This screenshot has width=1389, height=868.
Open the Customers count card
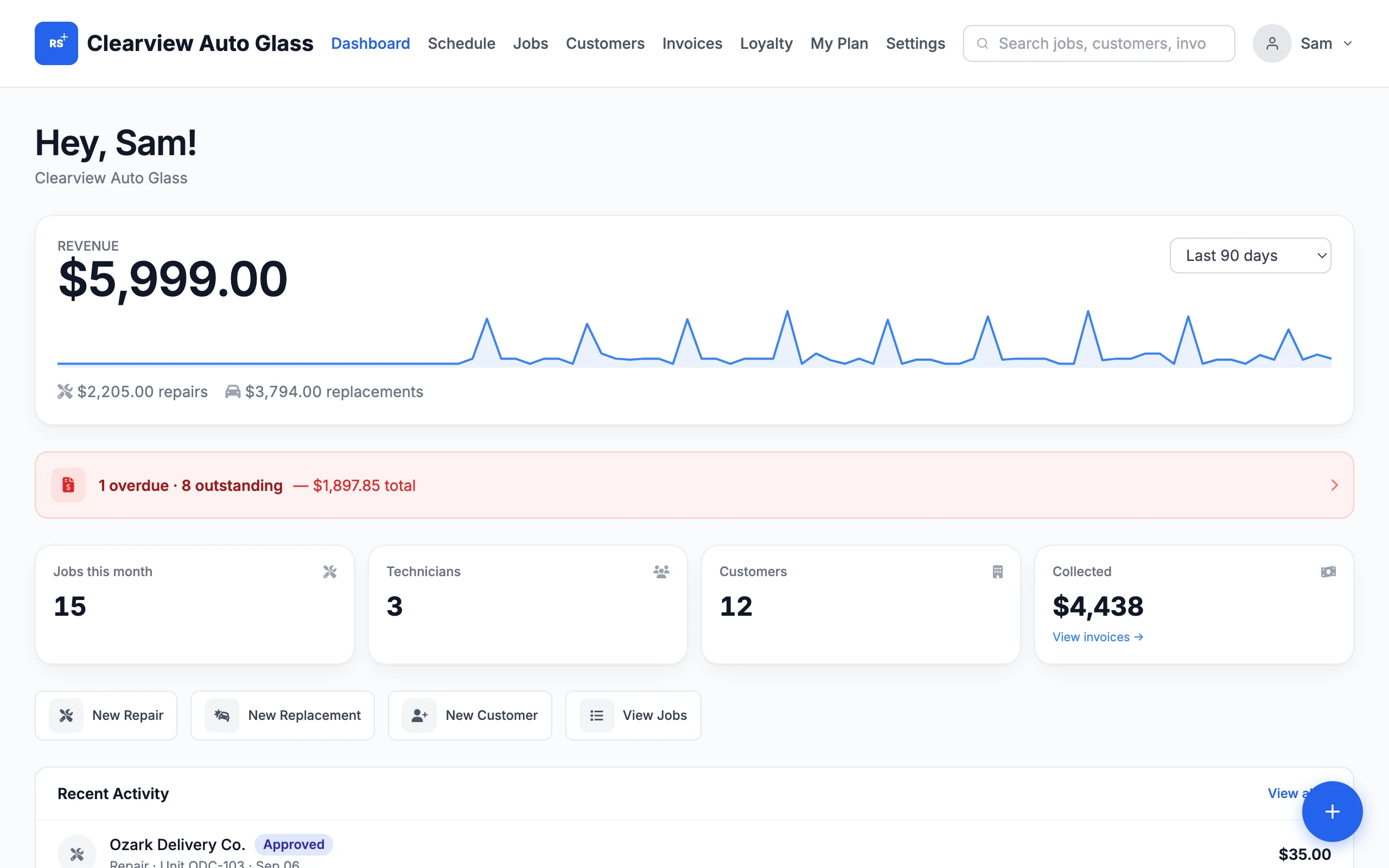[x=861, y=604]
